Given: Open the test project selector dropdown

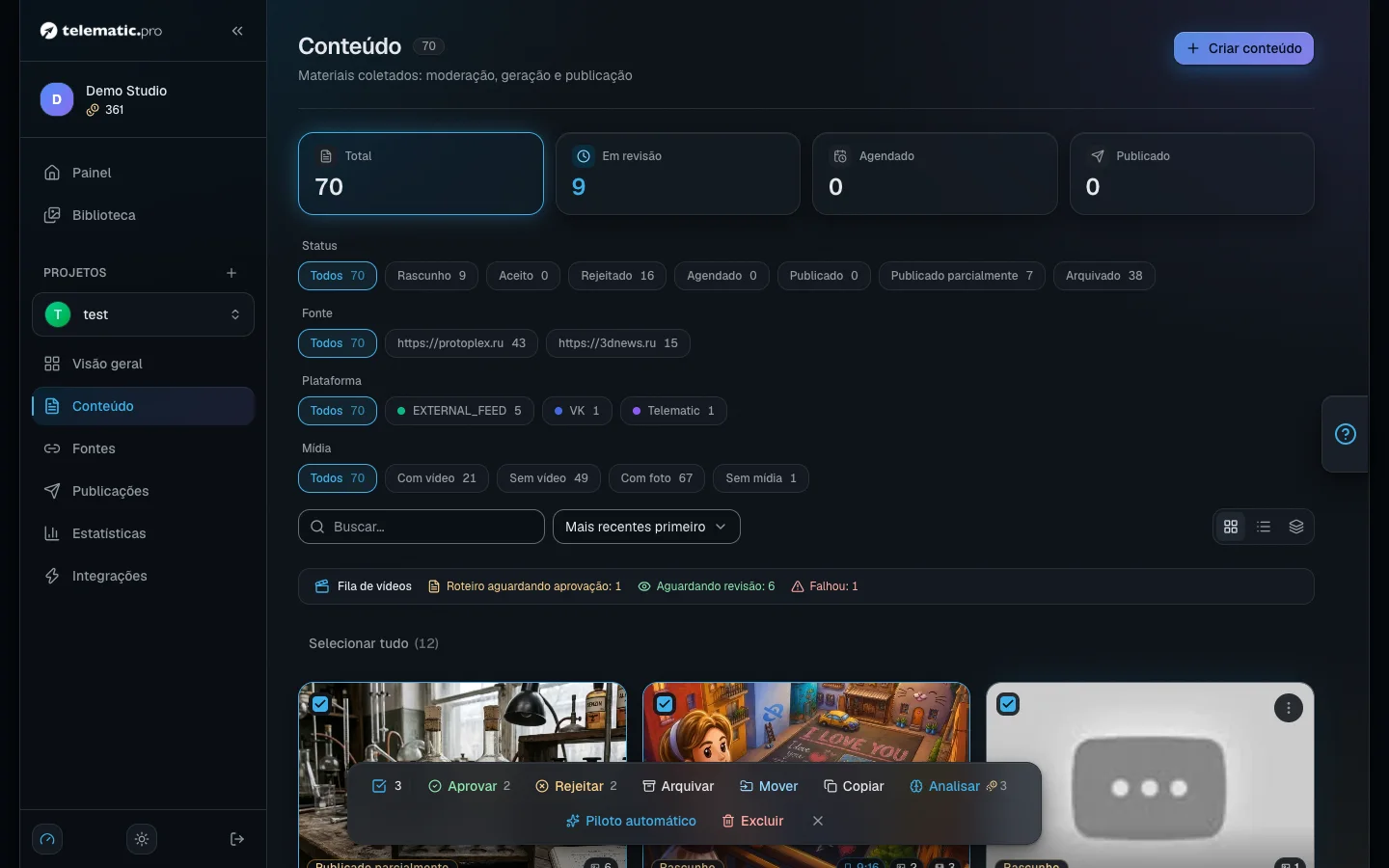Looking at the screenshot, I should tap(143, 314).
